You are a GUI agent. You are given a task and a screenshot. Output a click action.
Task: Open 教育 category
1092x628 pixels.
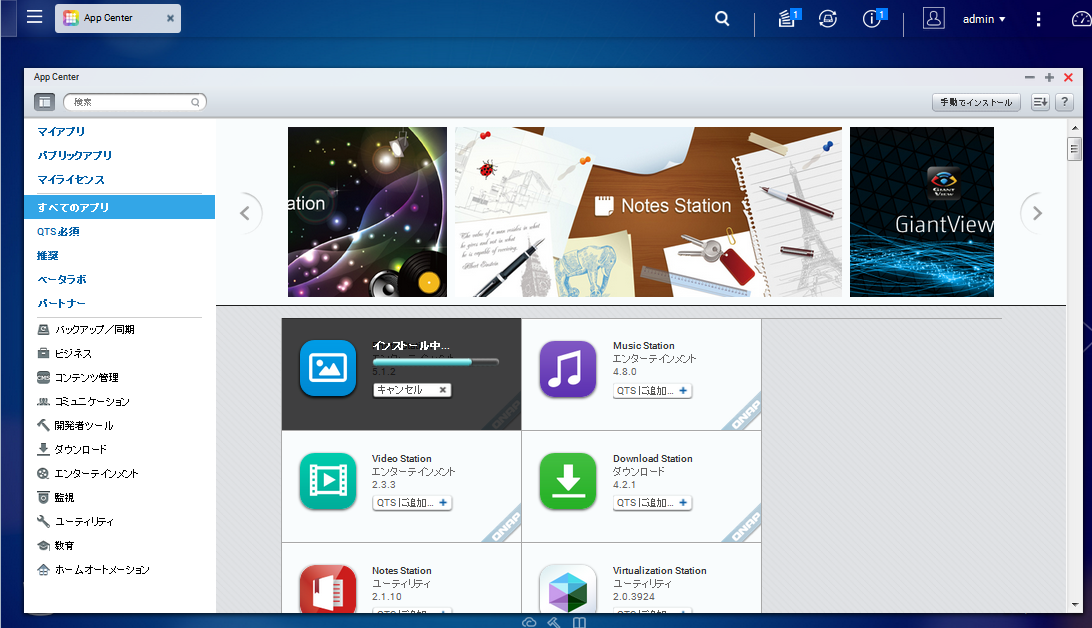click(x=56, y=546)
